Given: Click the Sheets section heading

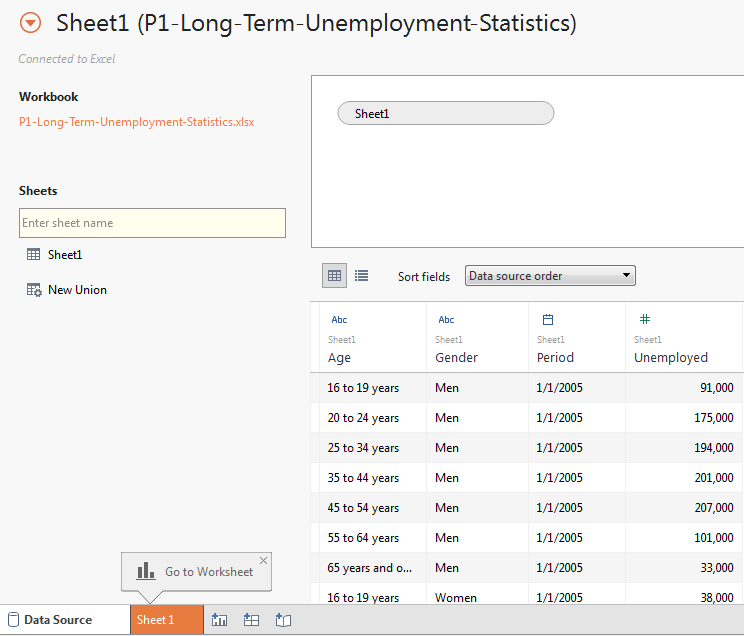Looking at the screenshot, I should tap(38, 191).
